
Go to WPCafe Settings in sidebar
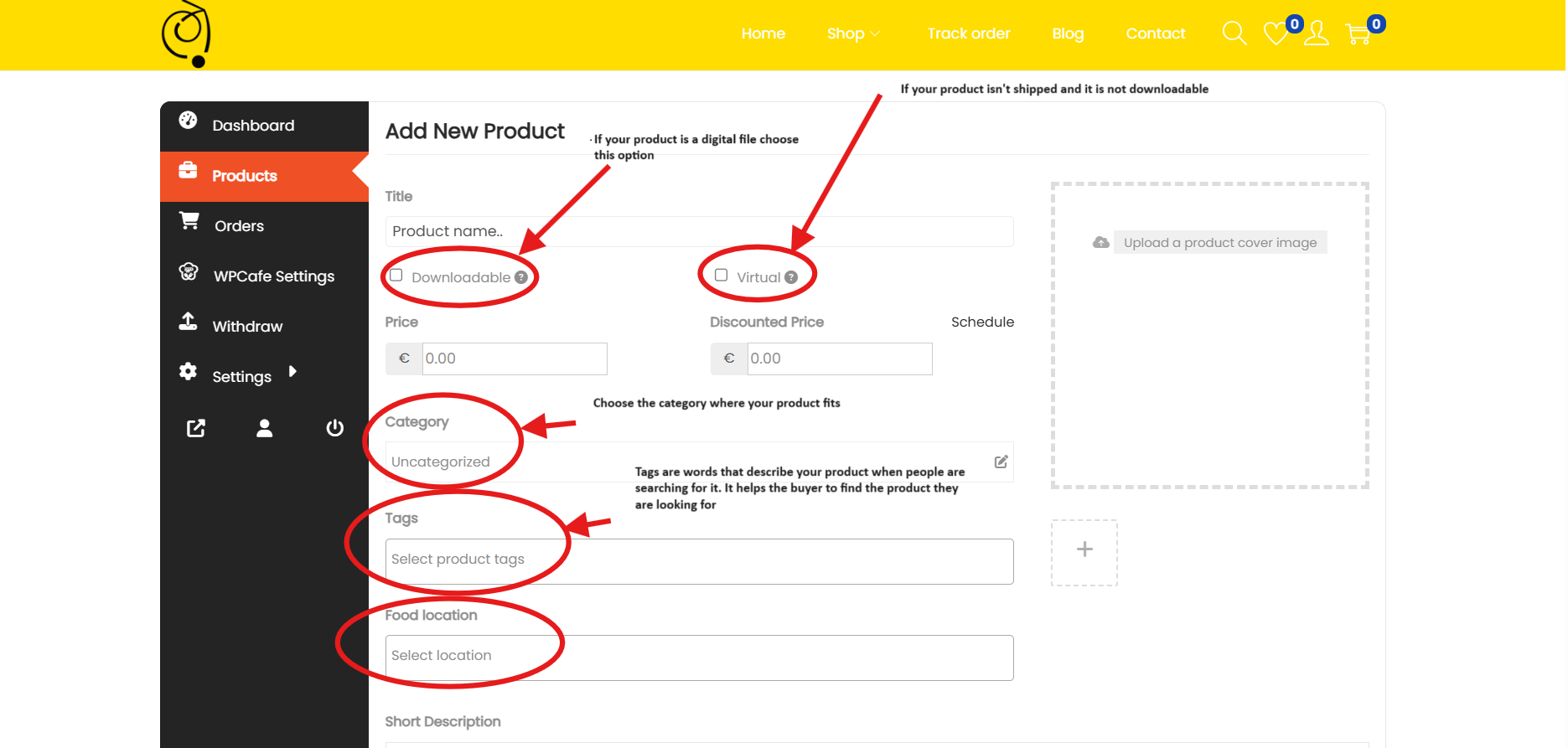273,276
